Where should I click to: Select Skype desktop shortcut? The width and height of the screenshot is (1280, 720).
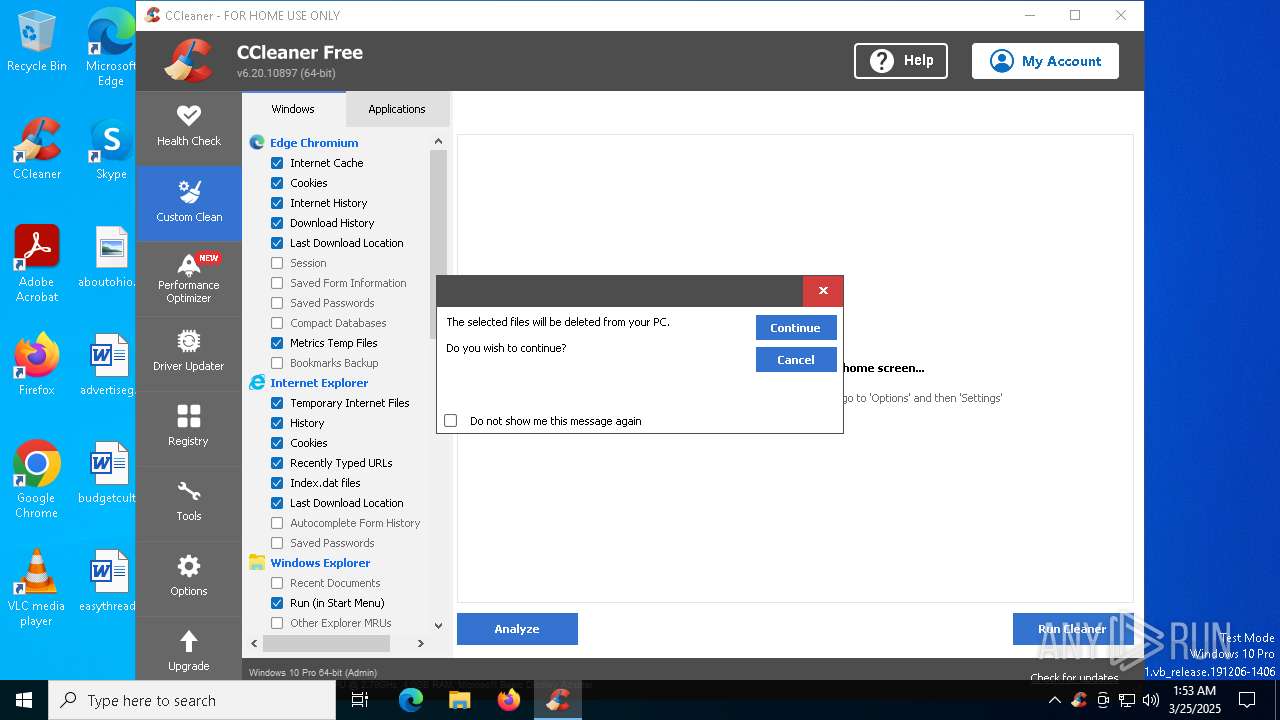tap(111, 149)
